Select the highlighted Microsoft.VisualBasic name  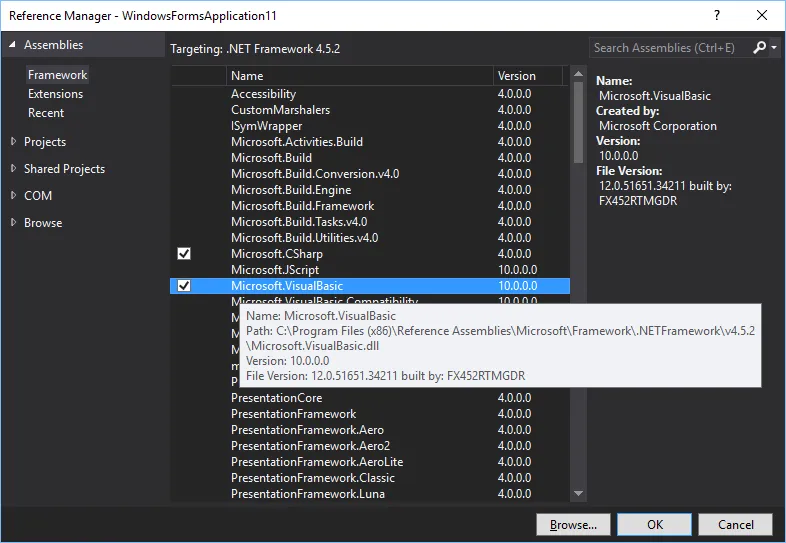(x=287, y=286)
